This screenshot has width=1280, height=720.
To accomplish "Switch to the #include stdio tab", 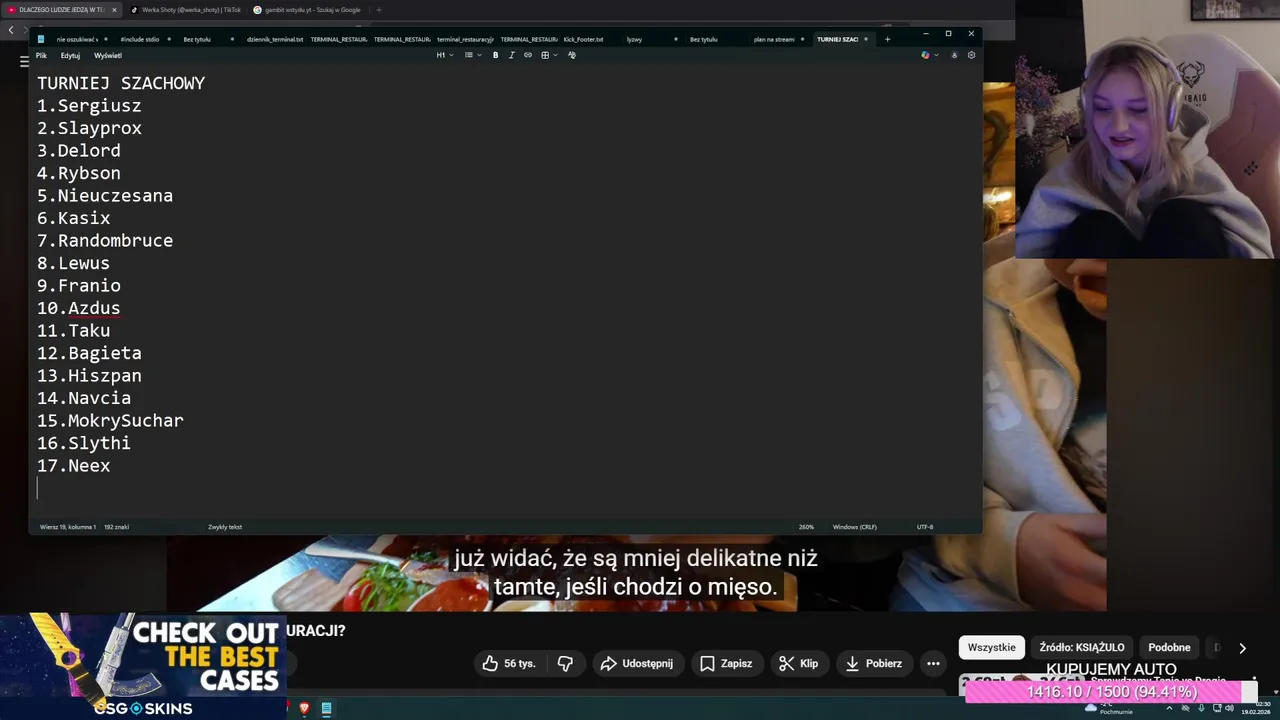I will tap(145, 39).
